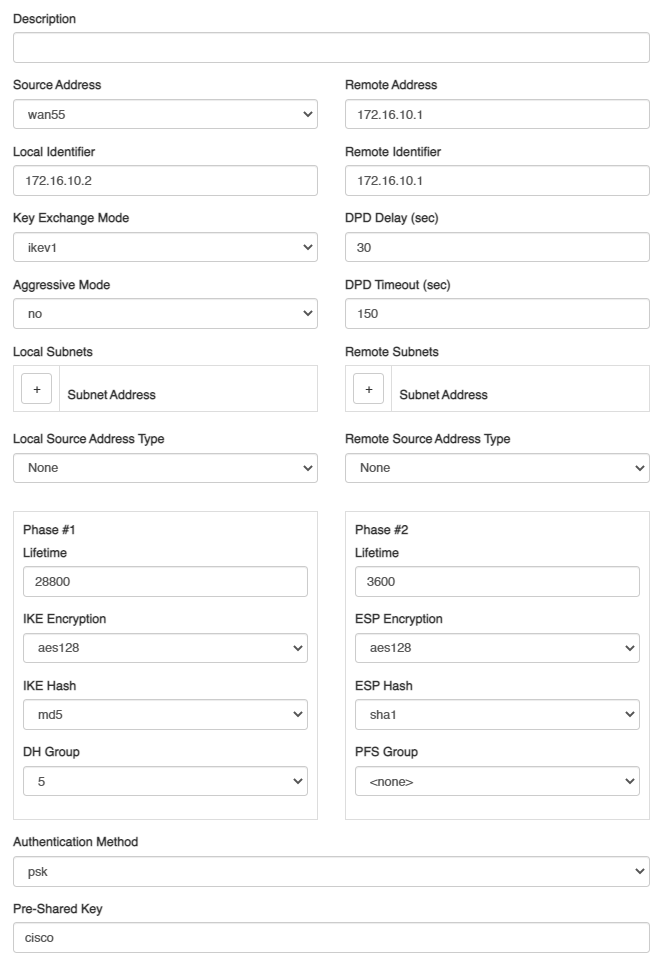Add a Remote Subnets entry with plus
This screenshot has width=664, height=966.
click(x=368, y=389)
